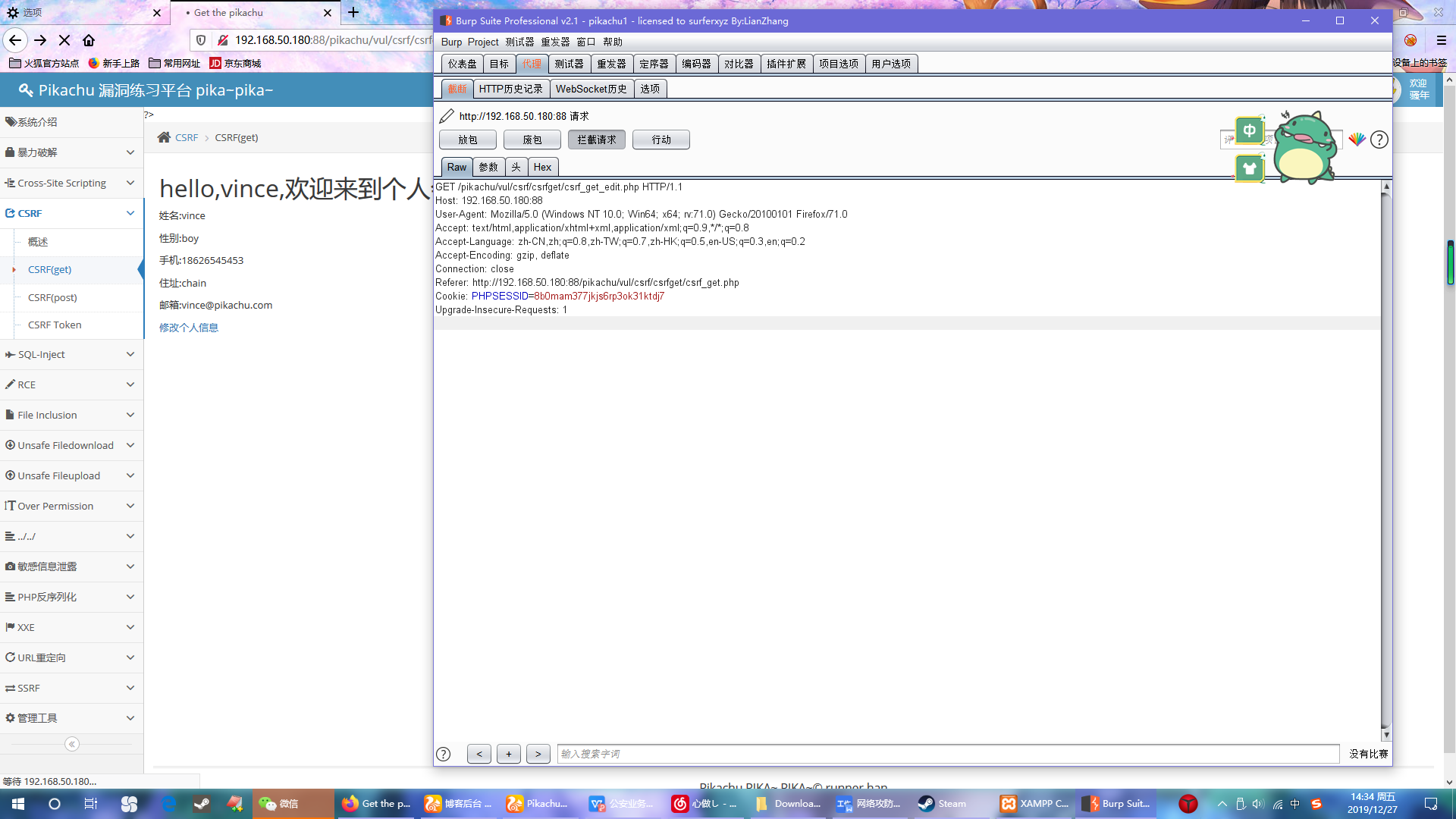Open Steam from the Windows taskbar

943,804
